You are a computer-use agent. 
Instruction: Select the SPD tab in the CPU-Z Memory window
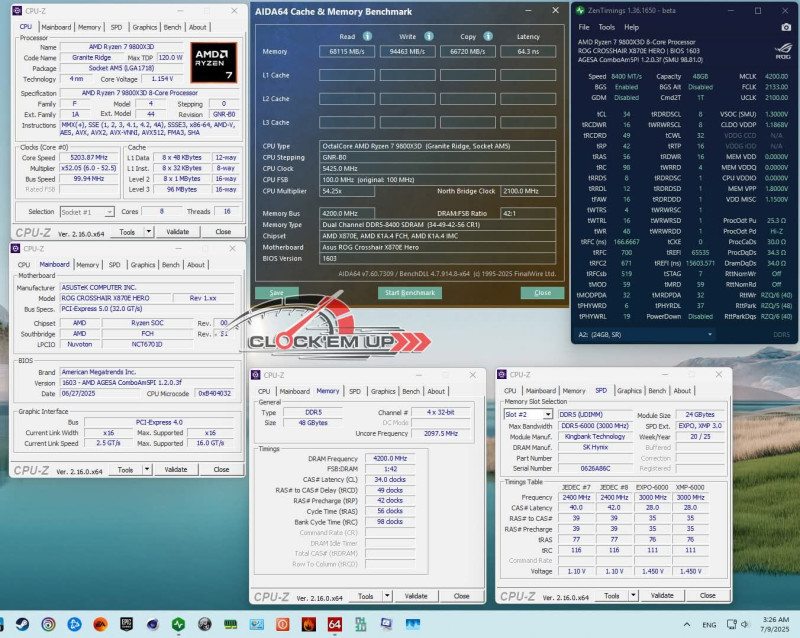[x=355, y=391]
